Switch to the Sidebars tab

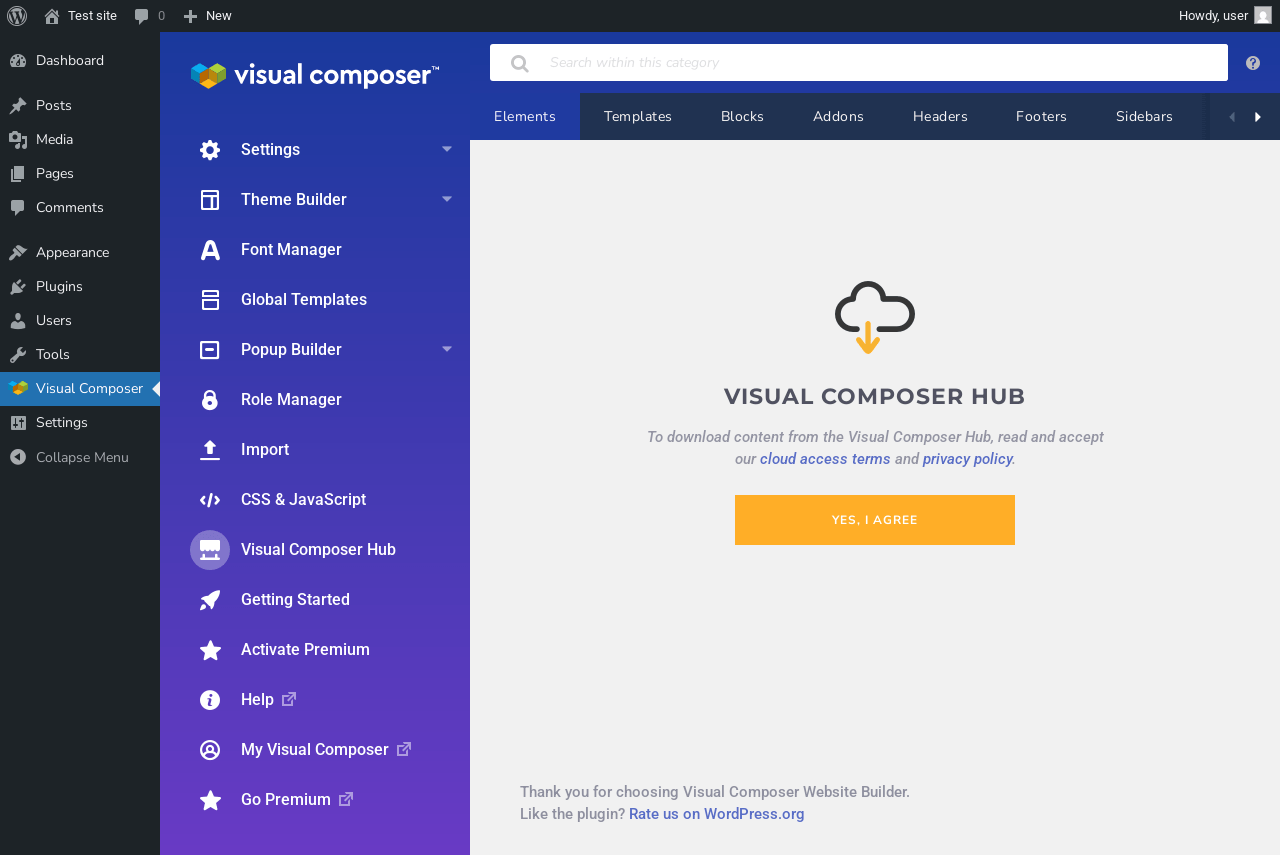(x=1144, y=117)
